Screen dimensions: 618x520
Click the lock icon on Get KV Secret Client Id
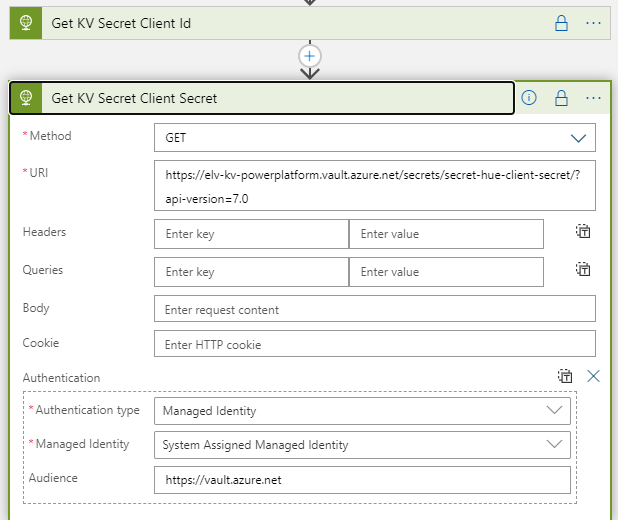561,23
